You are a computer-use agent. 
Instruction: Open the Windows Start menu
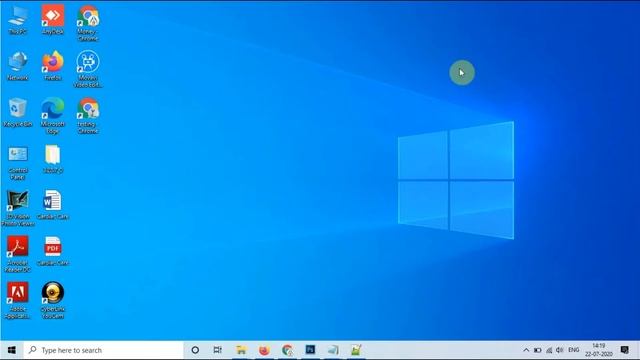(x=11, y=350)
